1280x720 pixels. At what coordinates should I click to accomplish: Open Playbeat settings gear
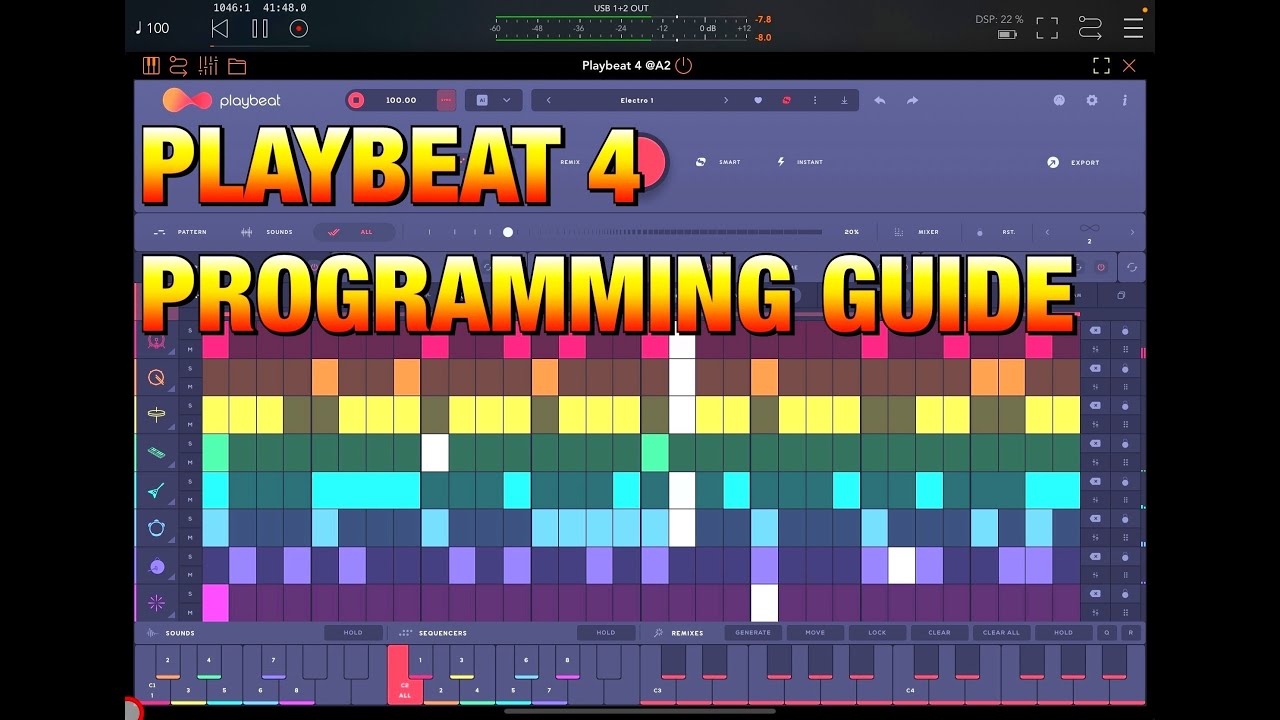pyautogui.click(x=1092, y=100)
